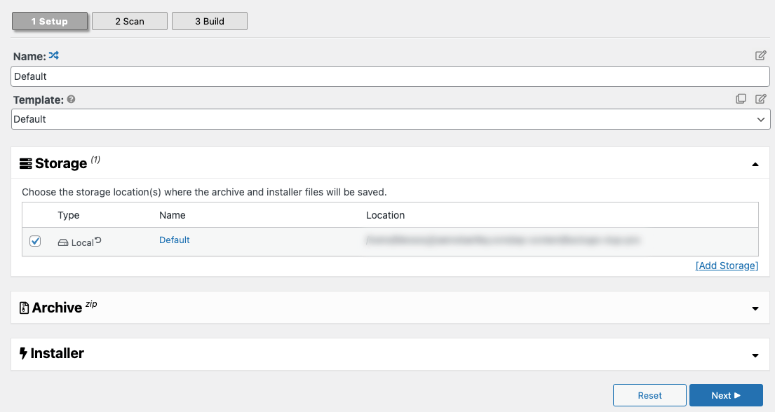Click the Archive file icon

pyautogui.click(x=25, y=308)
